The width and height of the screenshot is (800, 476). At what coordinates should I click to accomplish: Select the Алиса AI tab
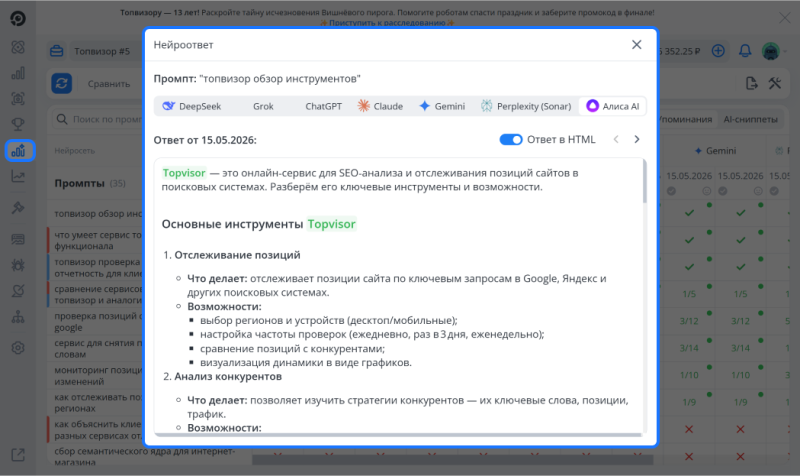[612, 106]
